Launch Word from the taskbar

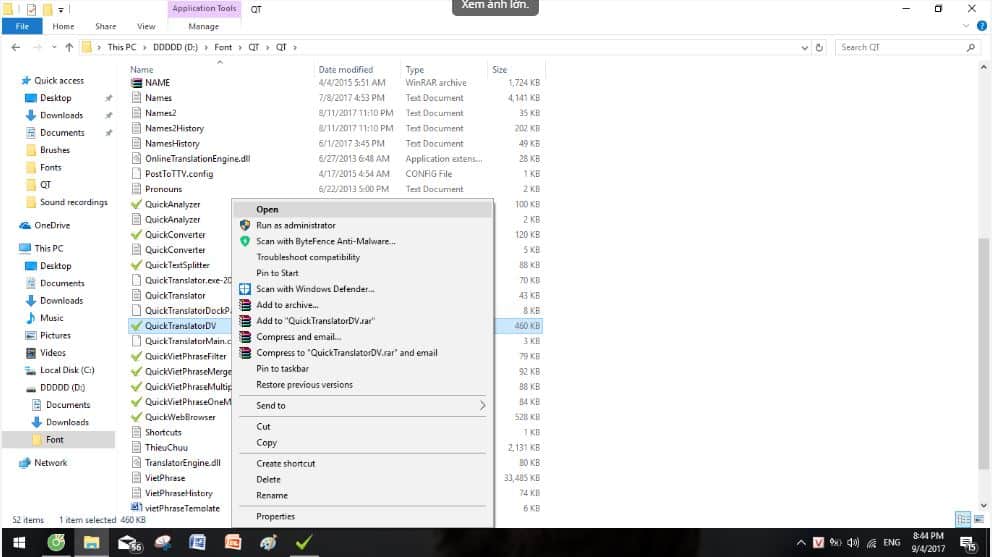coord(197,542)
